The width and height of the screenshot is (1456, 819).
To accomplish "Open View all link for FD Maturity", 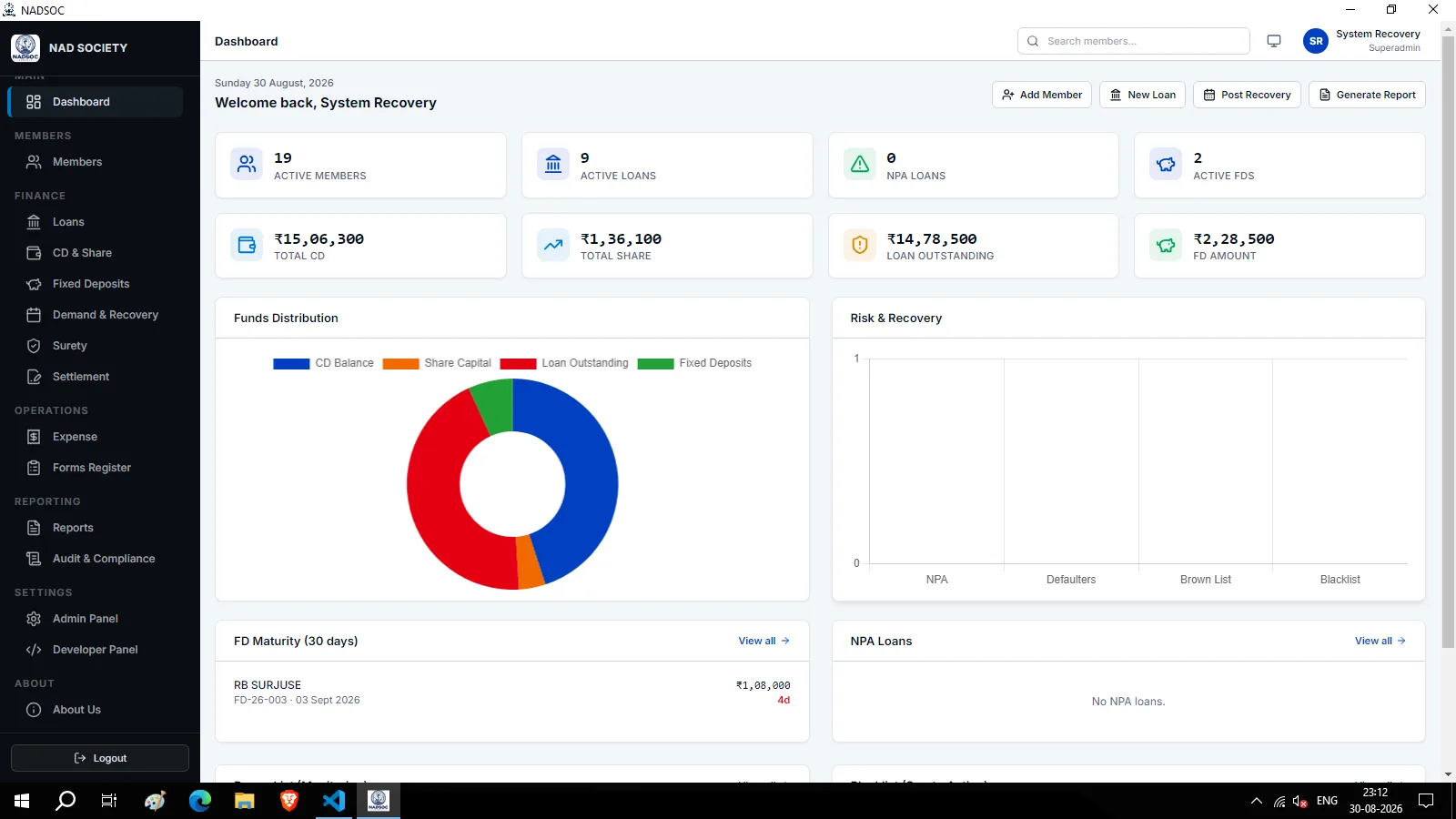I will 763,641.
